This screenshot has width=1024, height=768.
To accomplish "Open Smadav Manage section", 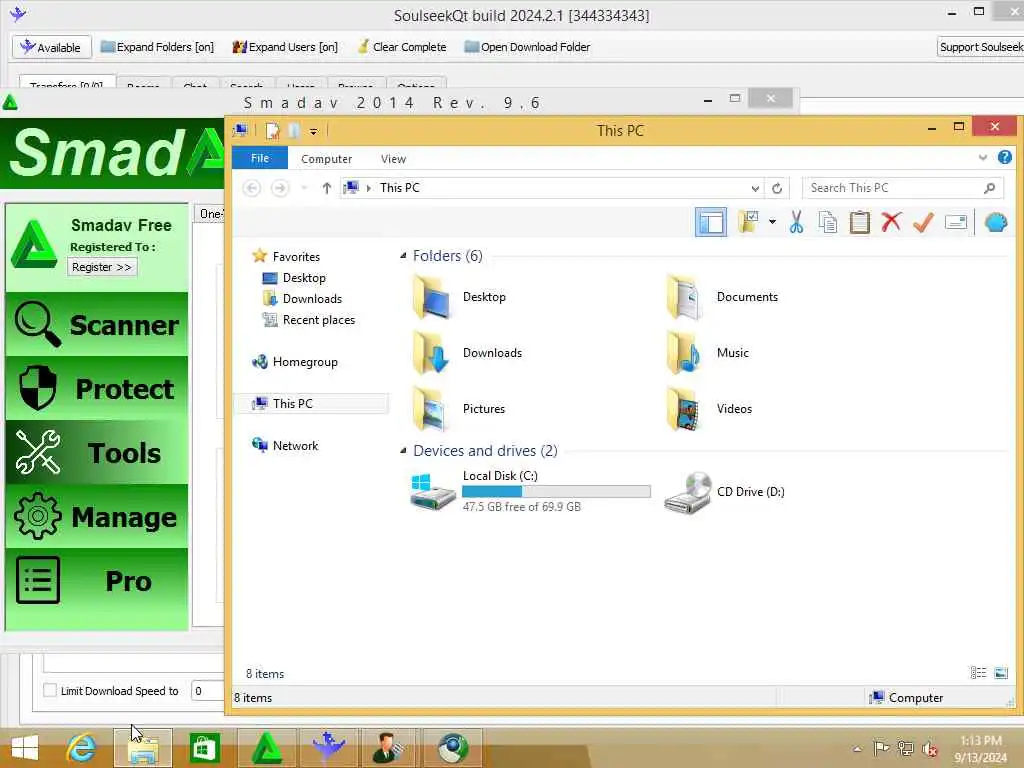I will click(x=97, y=517).
